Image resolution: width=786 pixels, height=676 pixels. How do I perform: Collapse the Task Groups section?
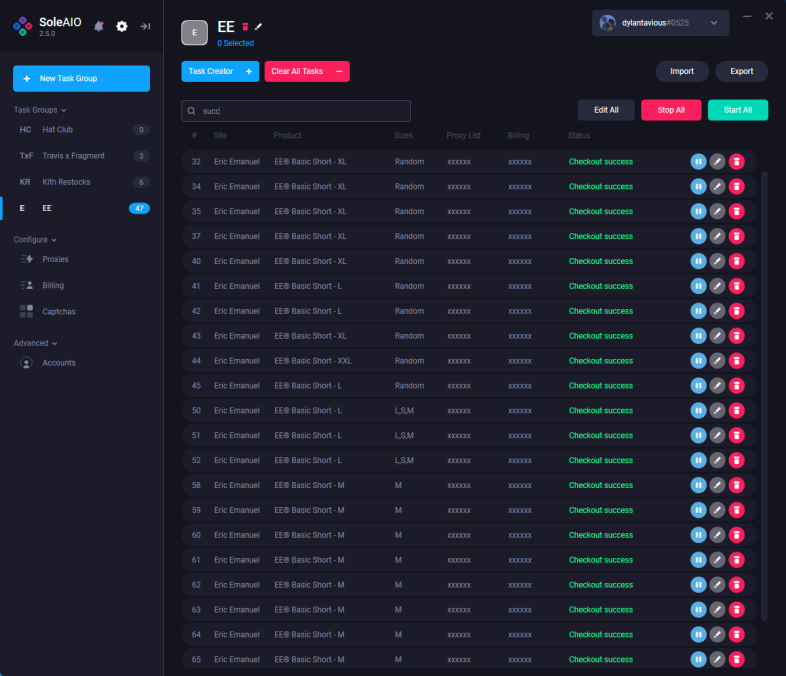coord(40,110)
